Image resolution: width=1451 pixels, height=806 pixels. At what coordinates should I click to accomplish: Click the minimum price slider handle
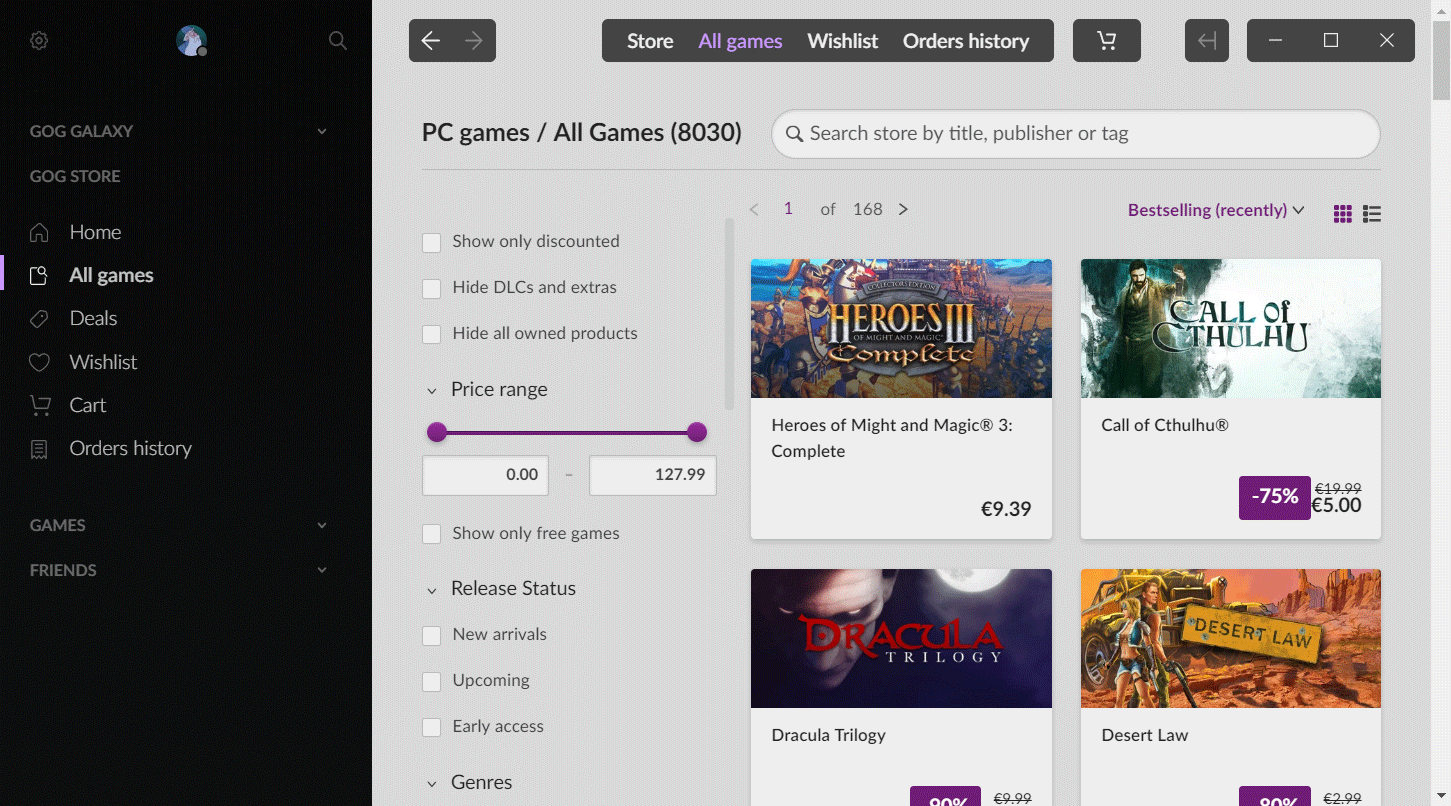coord(437,432)
